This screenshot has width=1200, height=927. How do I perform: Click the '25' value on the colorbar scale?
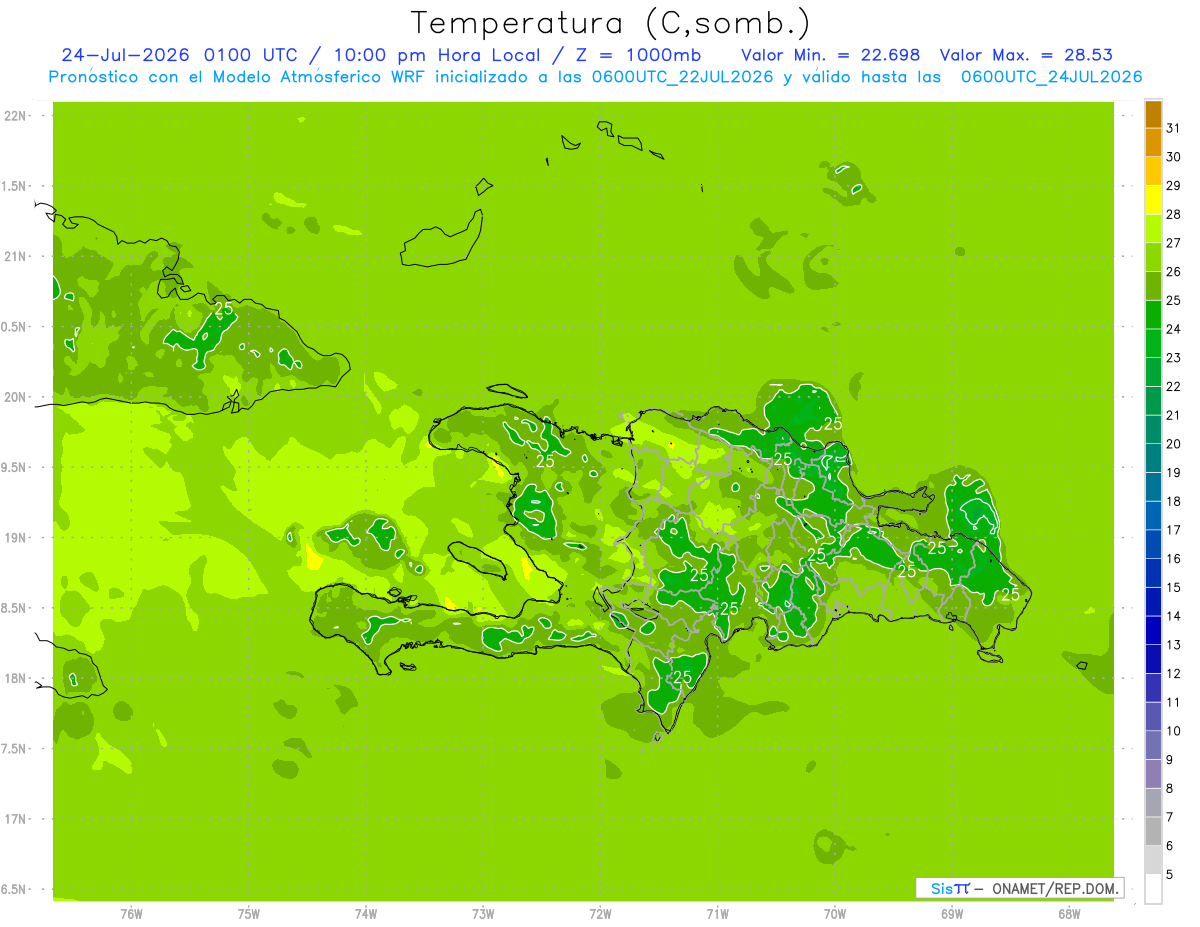click(1174, 300)
